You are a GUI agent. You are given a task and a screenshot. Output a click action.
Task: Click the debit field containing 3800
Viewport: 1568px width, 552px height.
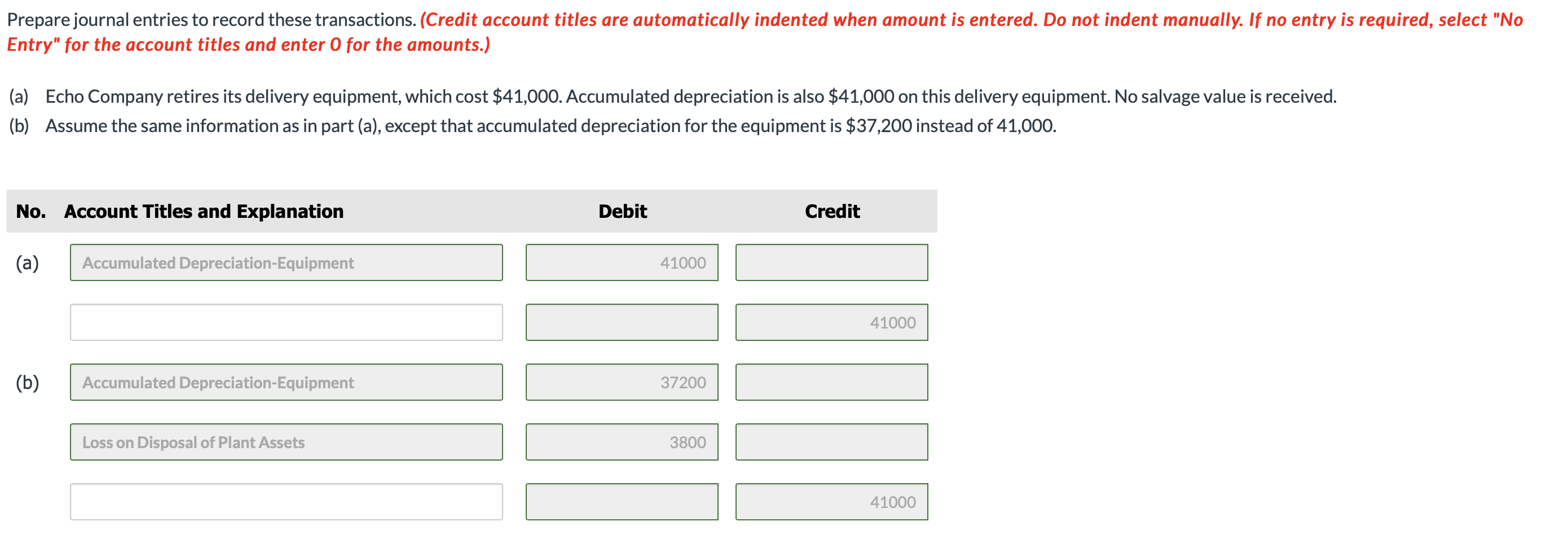(x=622, y=443)
